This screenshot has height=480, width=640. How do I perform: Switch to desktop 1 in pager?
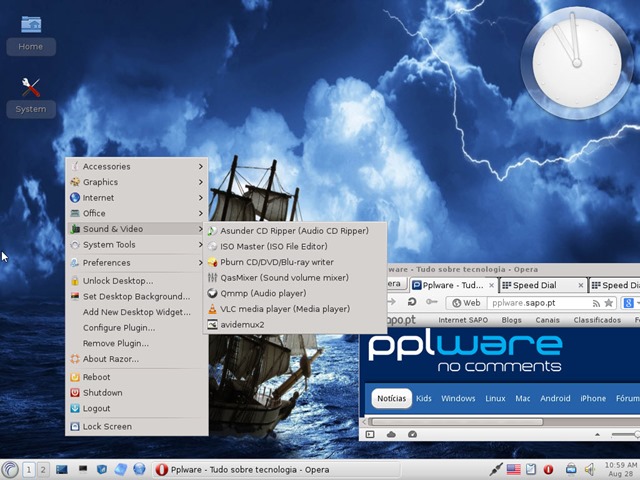[29, 470]
